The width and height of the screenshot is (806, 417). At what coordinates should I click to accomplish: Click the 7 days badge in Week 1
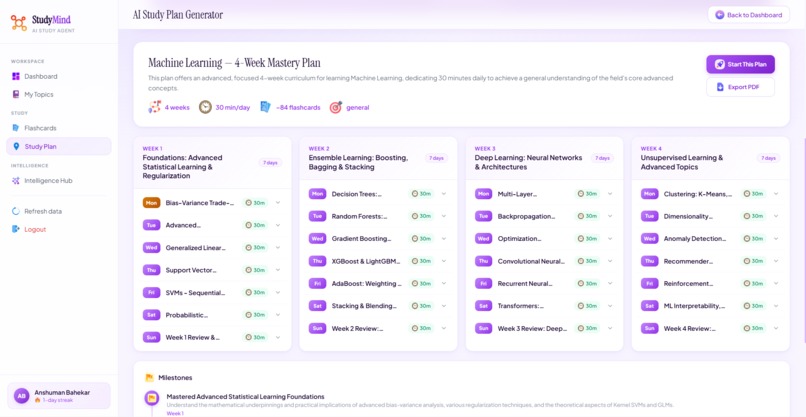(270, 162)
